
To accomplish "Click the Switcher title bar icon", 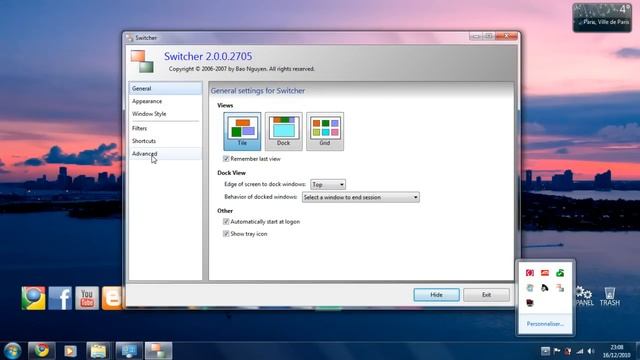I will pos(130,38).
